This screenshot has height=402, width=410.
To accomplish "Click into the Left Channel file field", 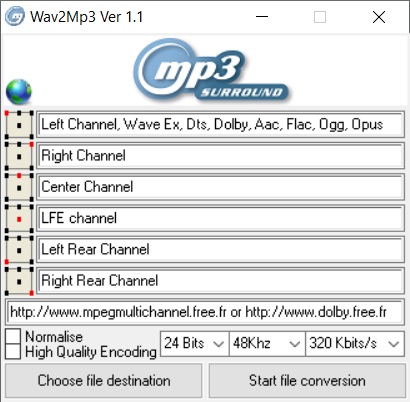I will click(x=220, y=125).
